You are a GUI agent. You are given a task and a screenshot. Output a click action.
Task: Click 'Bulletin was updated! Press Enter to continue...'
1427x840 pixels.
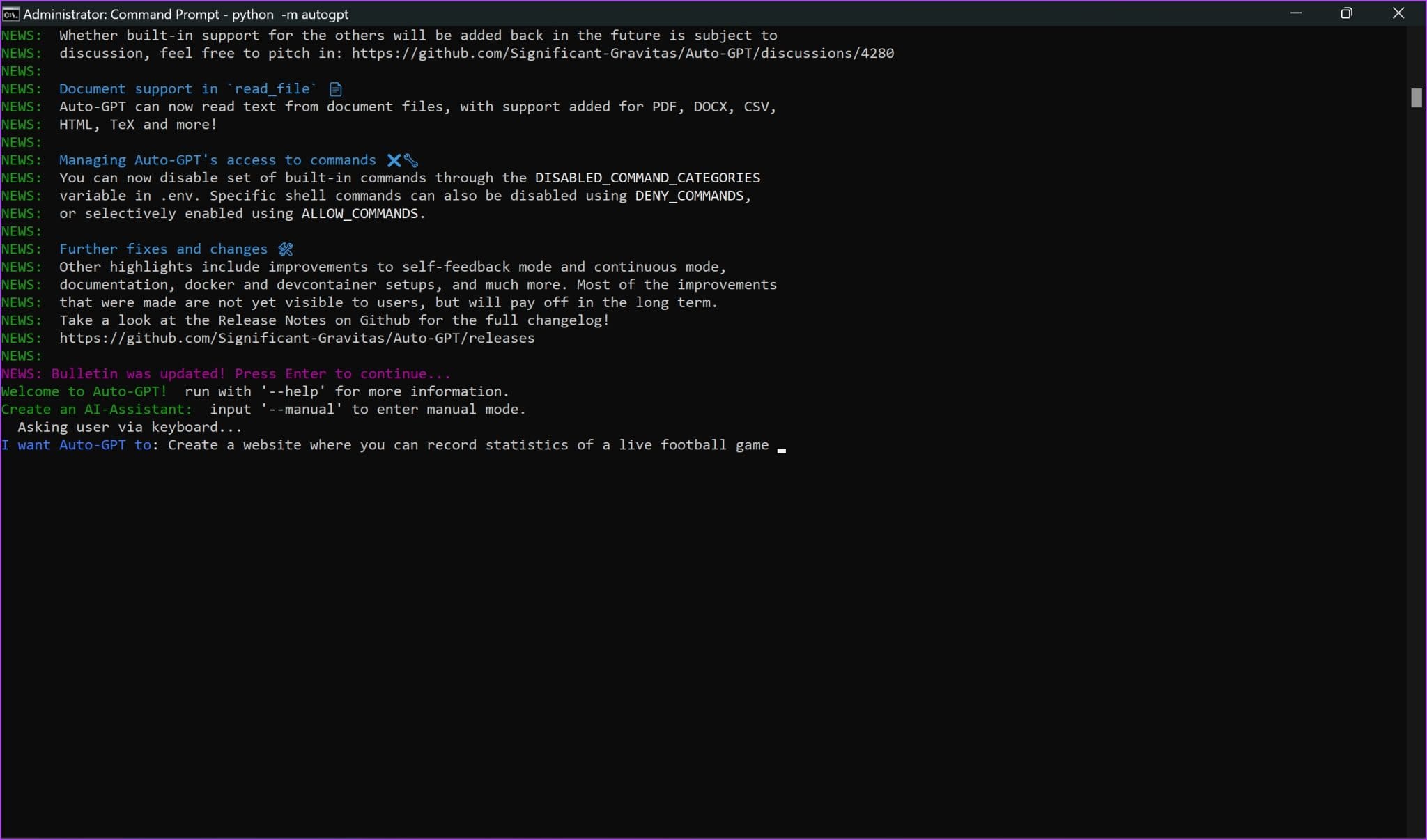click(251, 374)
